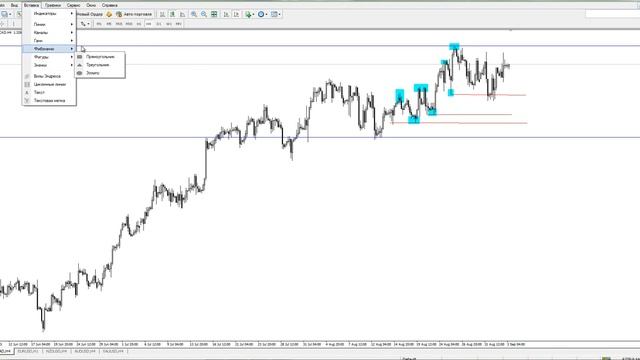This screenshot has width=640, height=360.
Task: Zoom in on the chart
Action: click(x=194, y=14)
